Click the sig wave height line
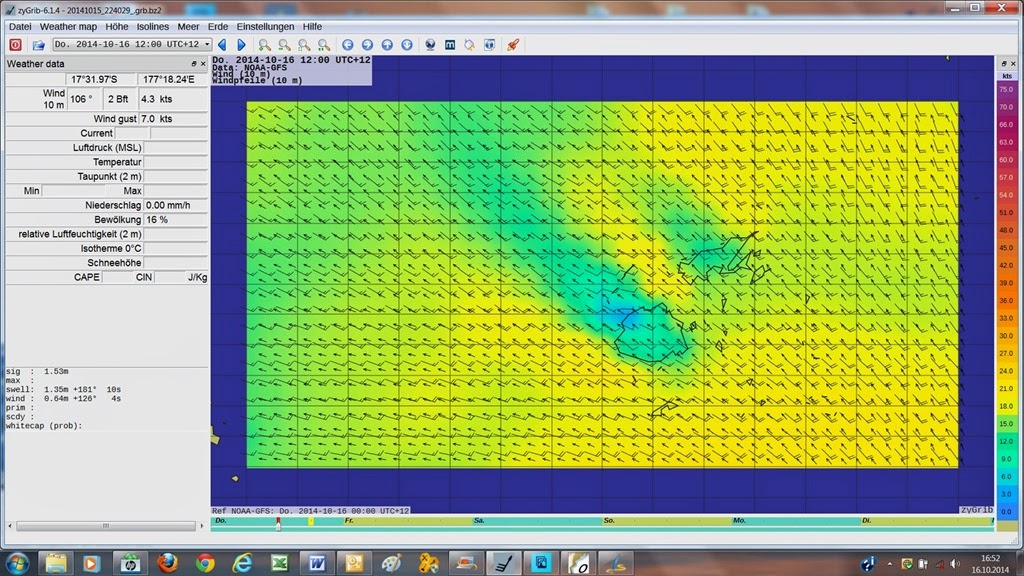1024x576 pixels. pyautogui.click(x=37, y=371)
